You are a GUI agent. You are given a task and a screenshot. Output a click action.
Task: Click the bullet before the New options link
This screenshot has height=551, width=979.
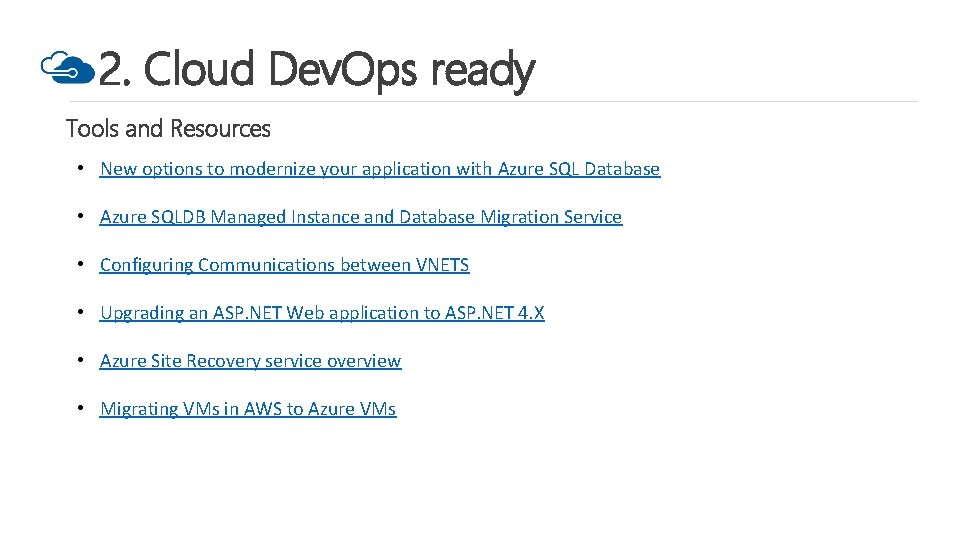(x=80, y=168)
